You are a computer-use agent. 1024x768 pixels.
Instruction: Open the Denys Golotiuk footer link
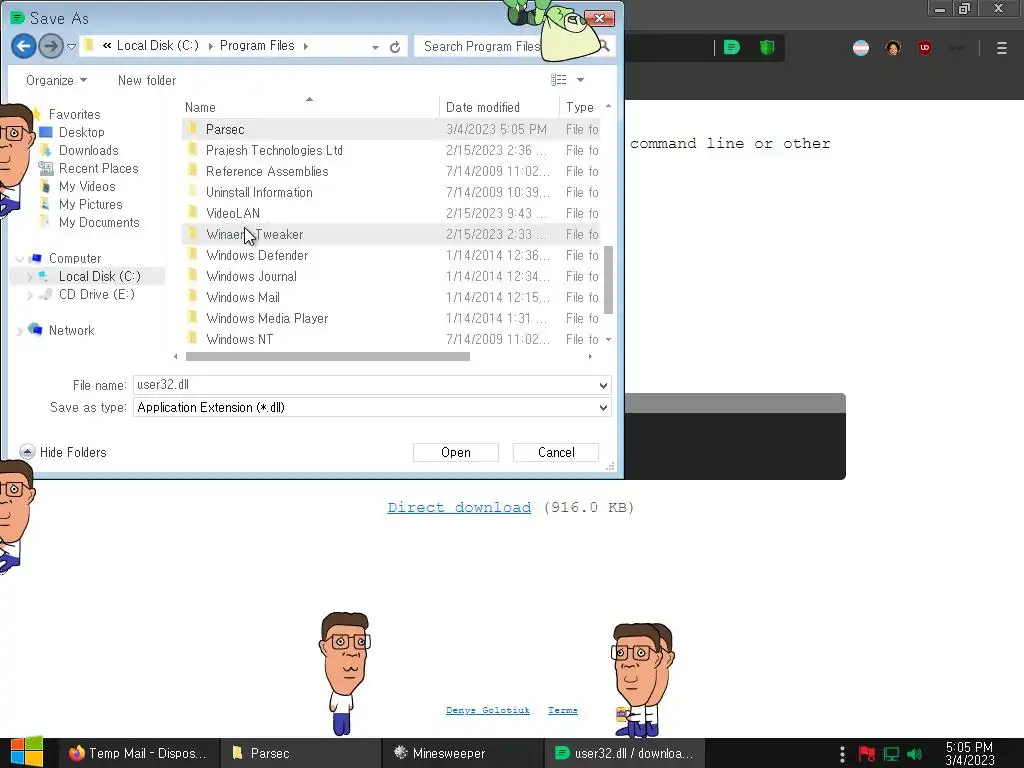coord(487,710)
